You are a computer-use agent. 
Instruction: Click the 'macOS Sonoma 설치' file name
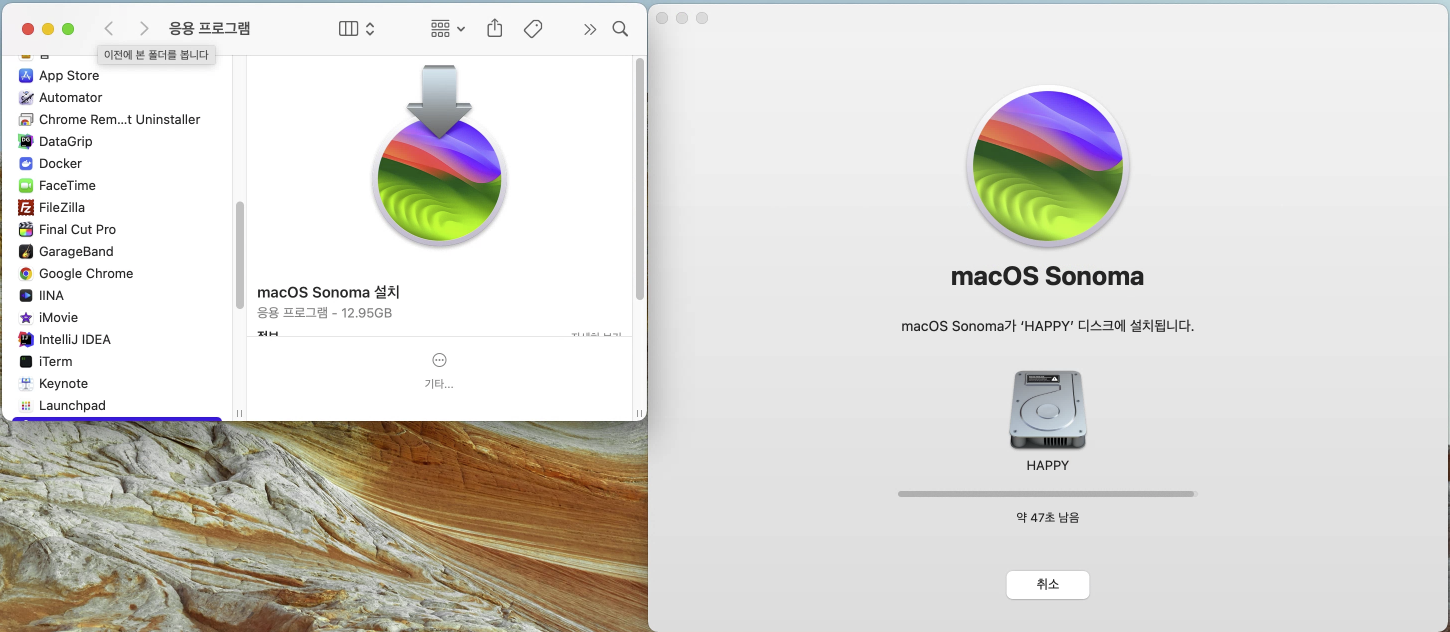(x=329, y=292)
